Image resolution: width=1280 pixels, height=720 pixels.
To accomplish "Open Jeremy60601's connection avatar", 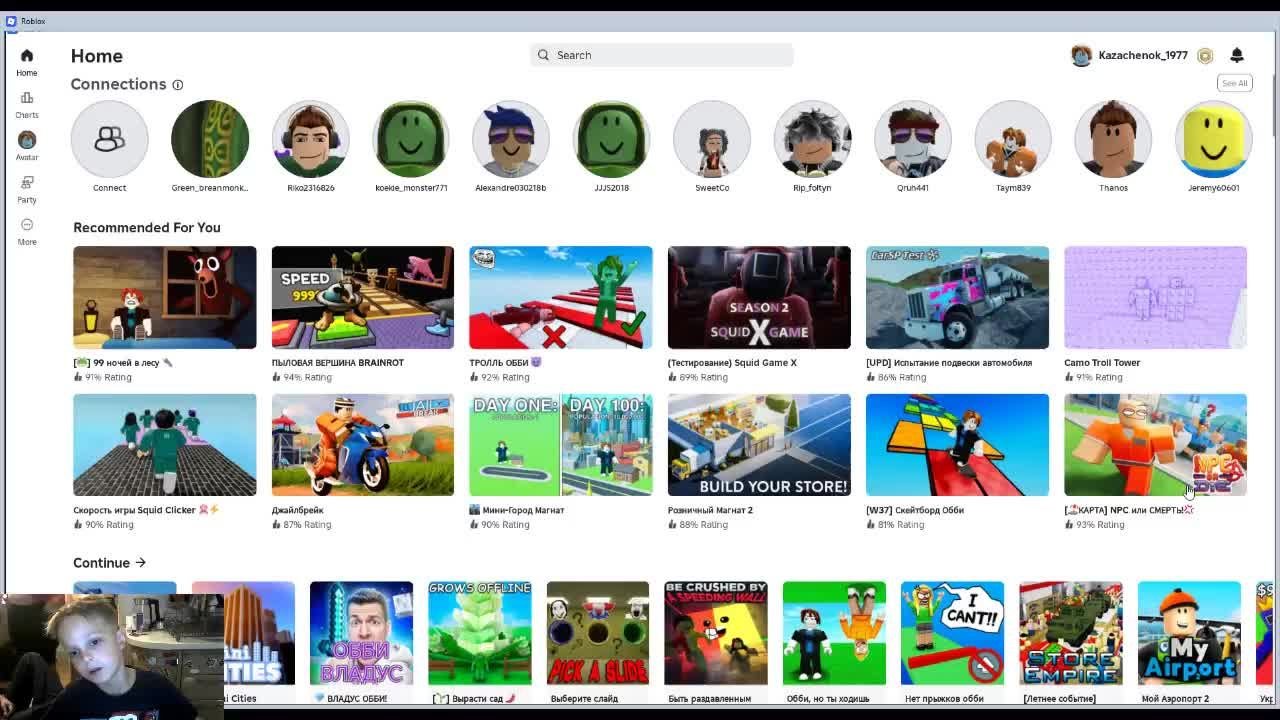I will [1214, 139].
